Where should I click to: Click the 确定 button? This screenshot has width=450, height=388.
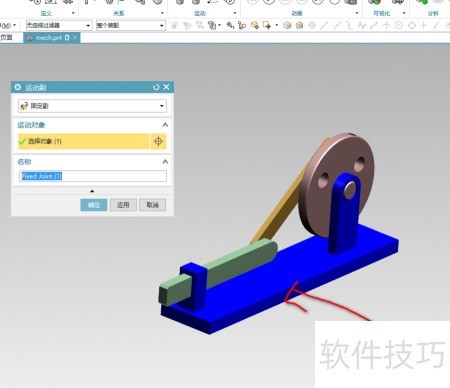click(94, 205)
